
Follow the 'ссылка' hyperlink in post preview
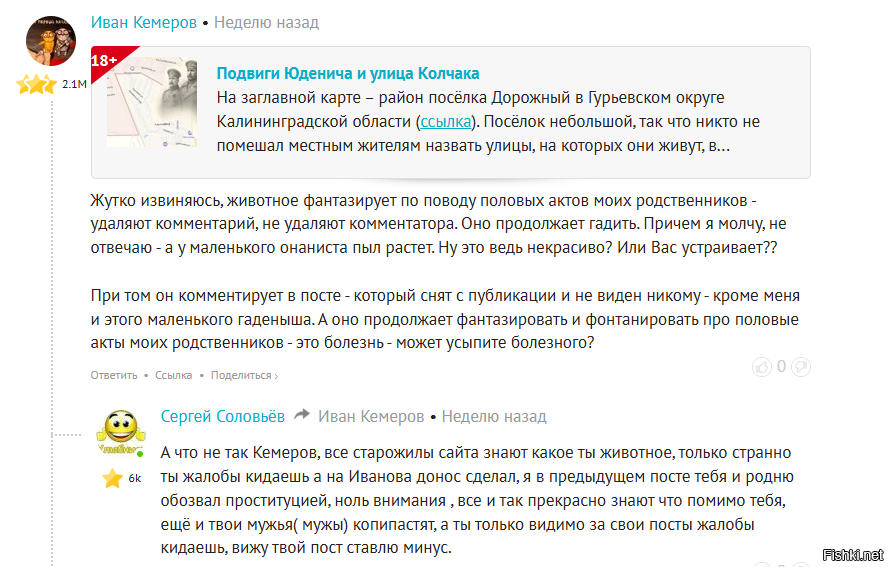pyautogui.click(x=446, y=122)
